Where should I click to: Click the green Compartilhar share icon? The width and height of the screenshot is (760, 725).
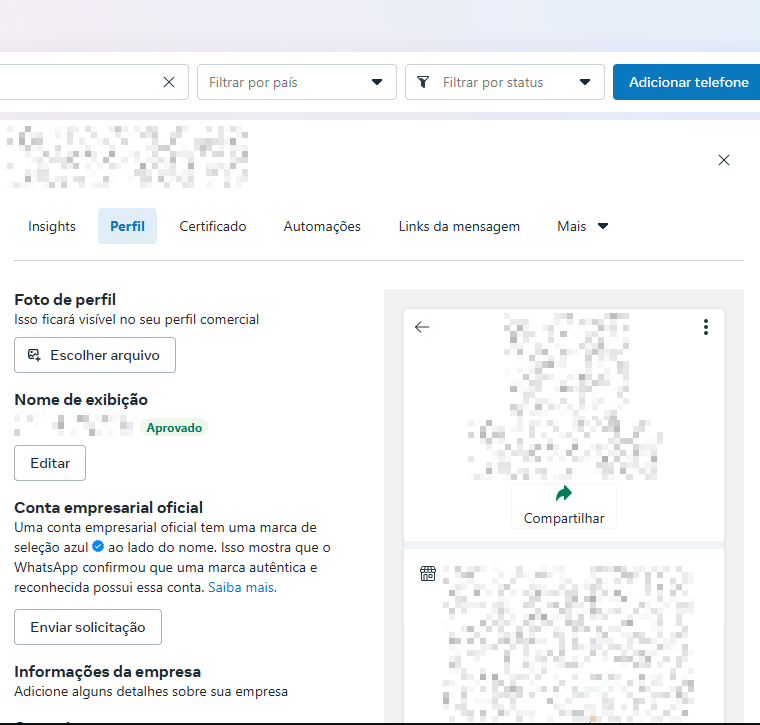point(564,494)
